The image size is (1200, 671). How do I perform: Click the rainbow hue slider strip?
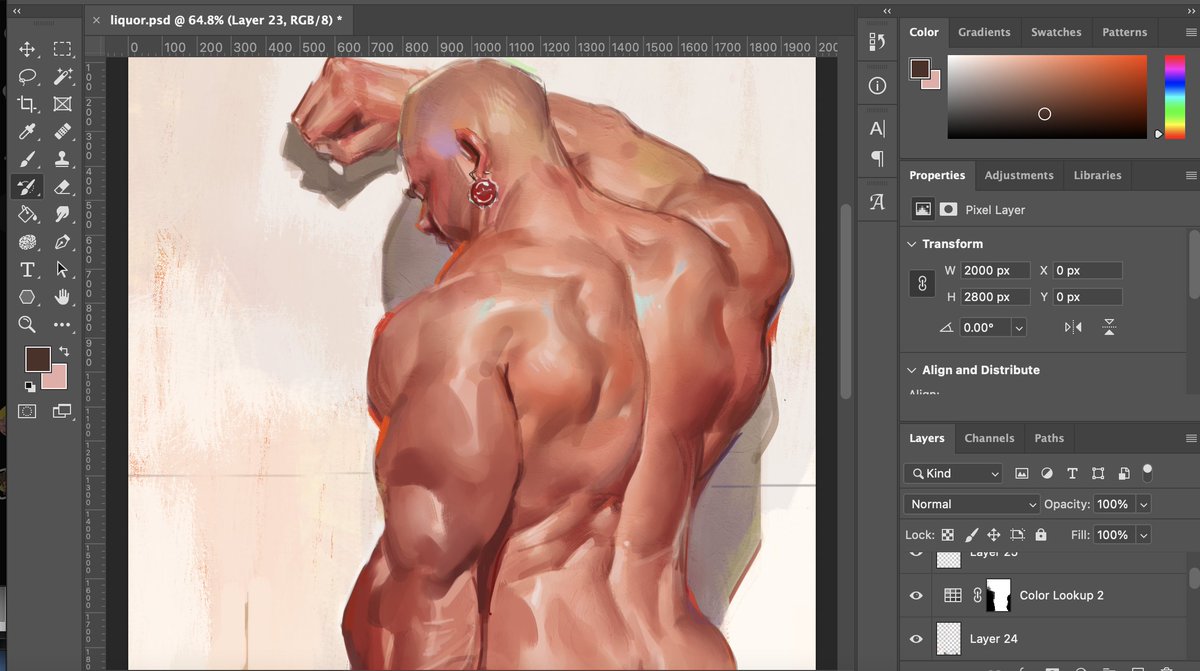[x=1175, y=96]
